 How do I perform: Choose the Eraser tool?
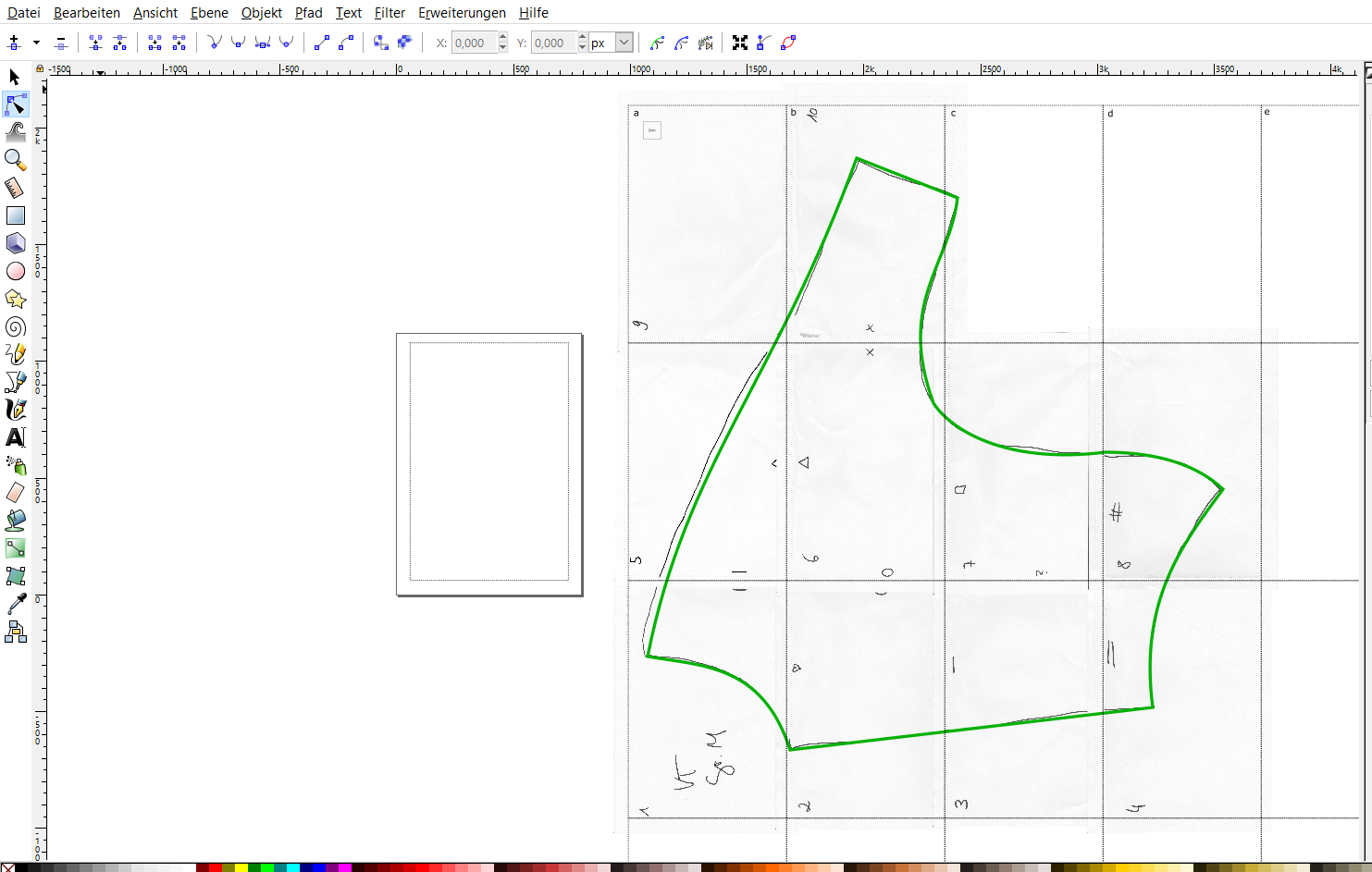16,493
